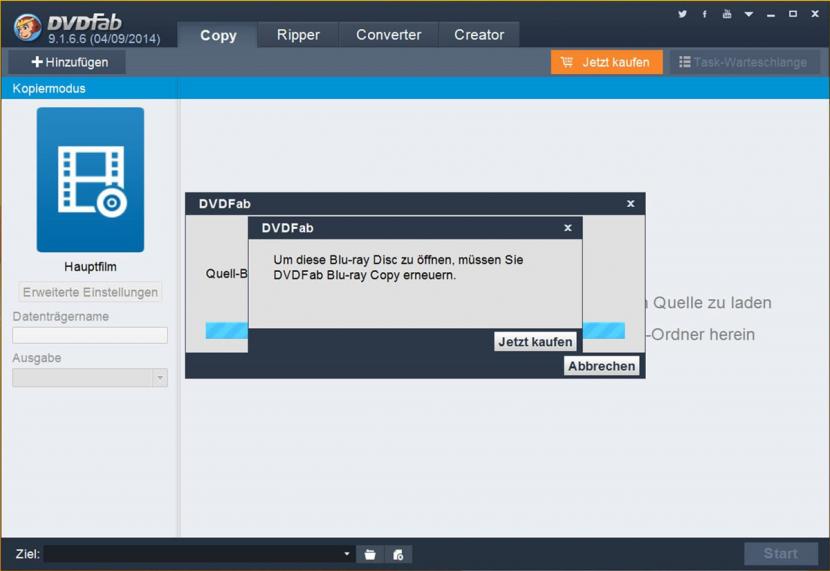830x571 pixels.
Task: Open the title bar dropdown menu arrow
Action: [748, 14]
